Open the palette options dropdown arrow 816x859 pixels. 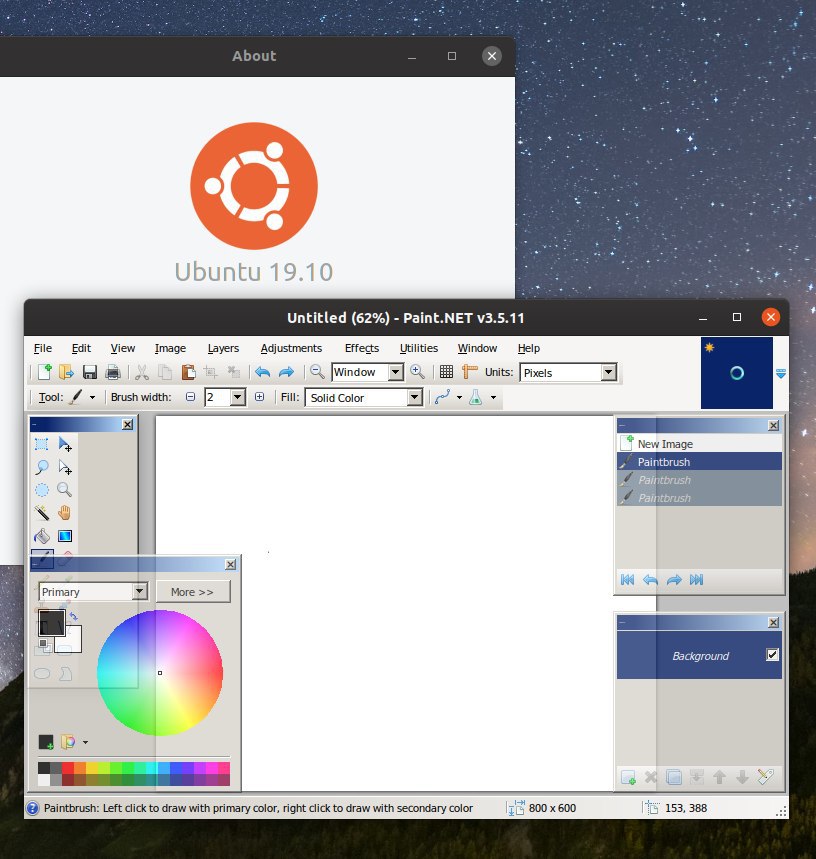(x=85, y=742)
